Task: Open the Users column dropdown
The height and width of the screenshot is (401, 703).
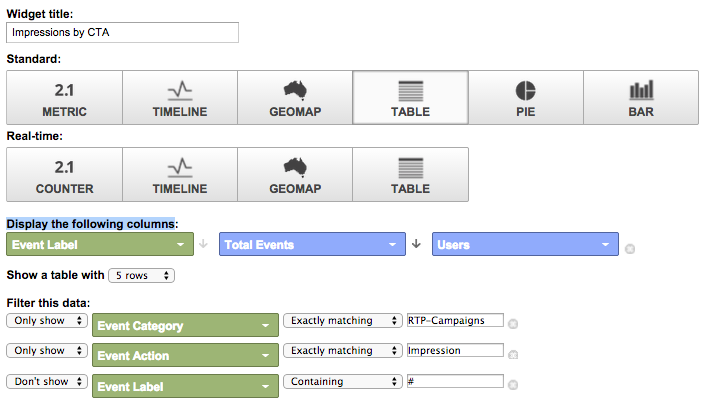Action: click(525, 244)
